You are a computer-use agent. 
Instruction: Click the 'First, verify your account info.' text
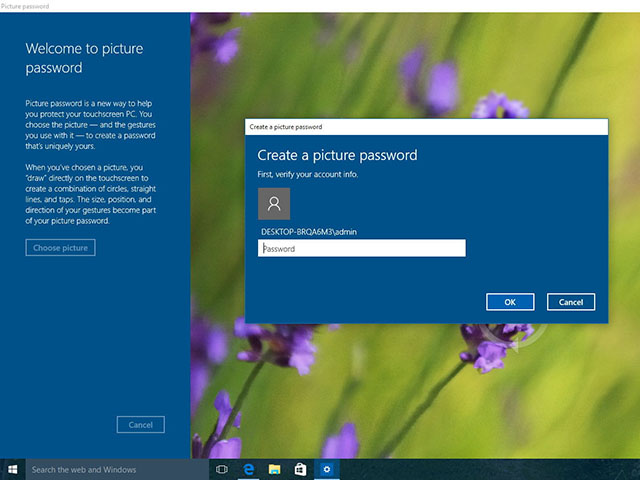(x=308, y=174)
